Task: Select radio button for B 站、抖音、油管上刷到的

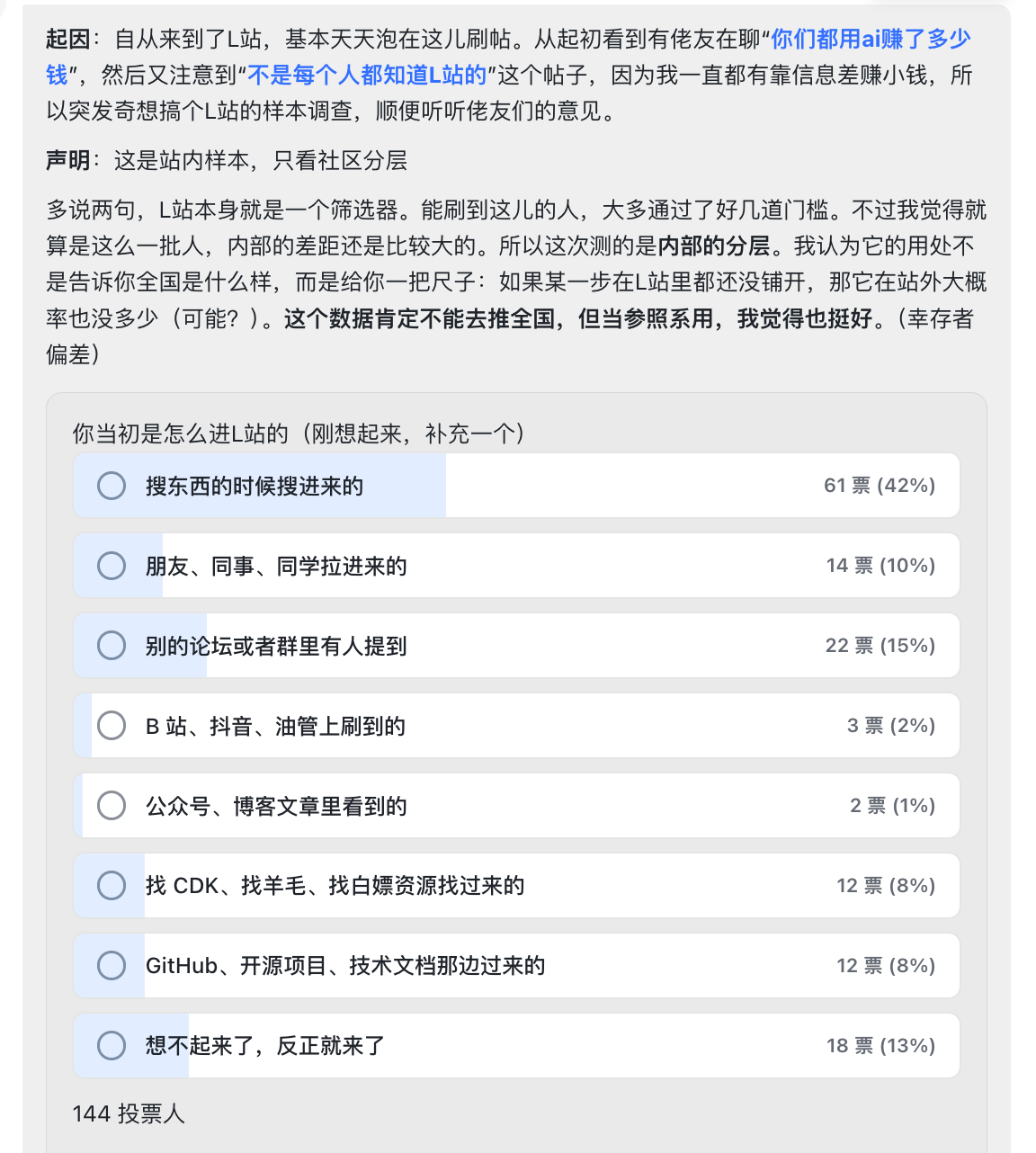Action: pyautogui.click(x=112, y=726)
